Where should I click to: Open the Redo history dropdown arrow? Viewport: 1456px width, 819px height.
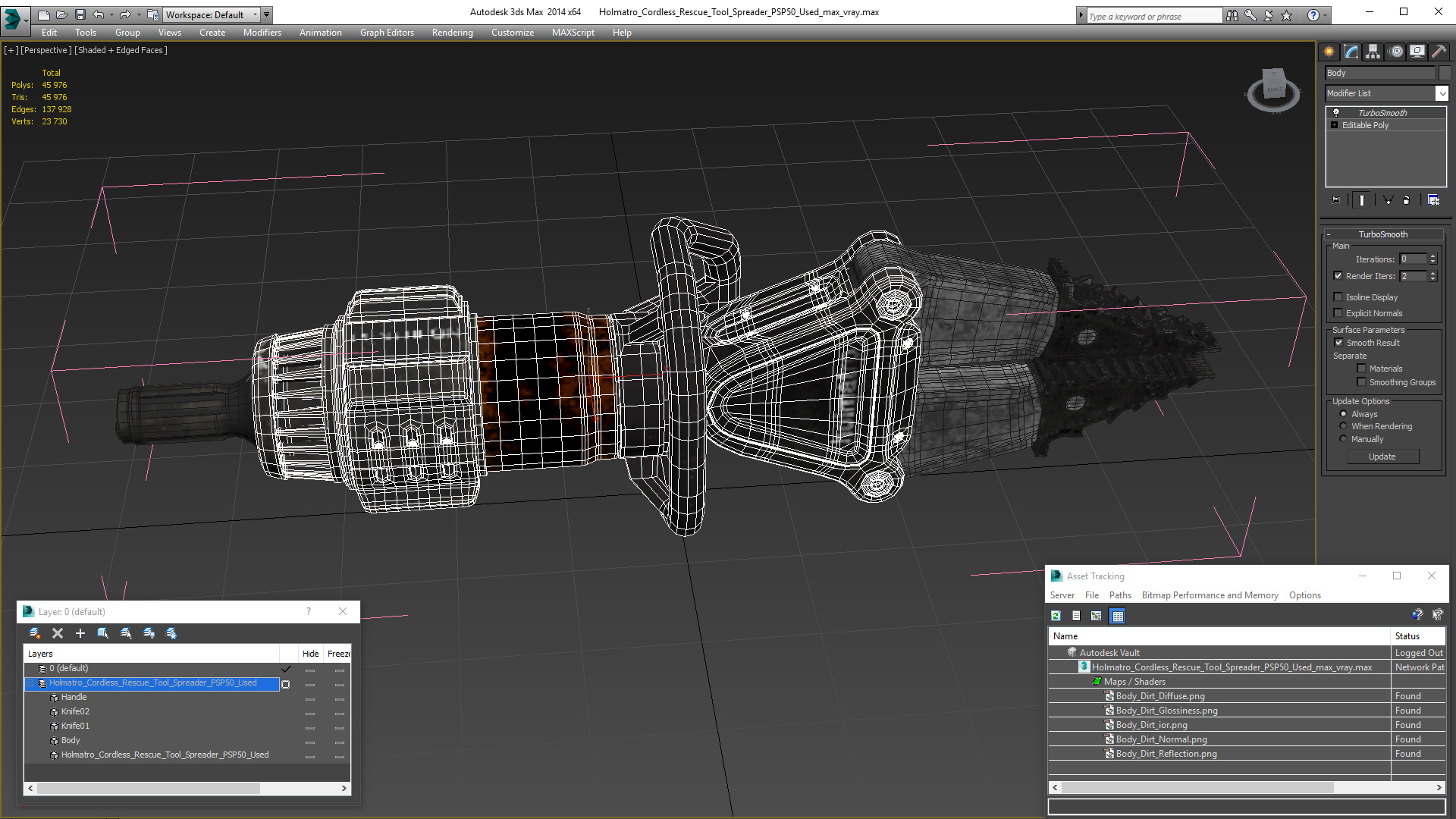click(138, 14)
